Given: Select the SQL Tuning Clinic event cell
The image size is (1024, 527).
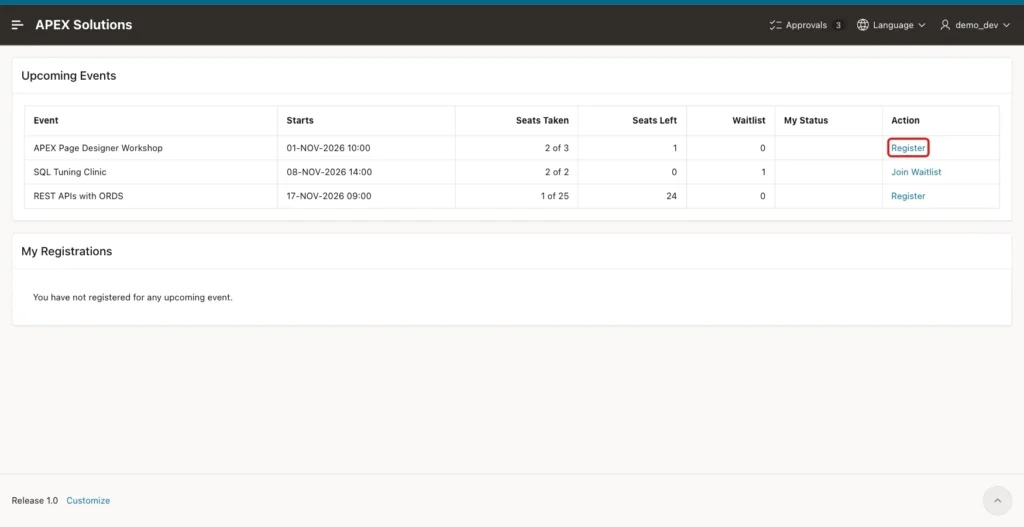Looking at the screenshot, I should (151, 172).
